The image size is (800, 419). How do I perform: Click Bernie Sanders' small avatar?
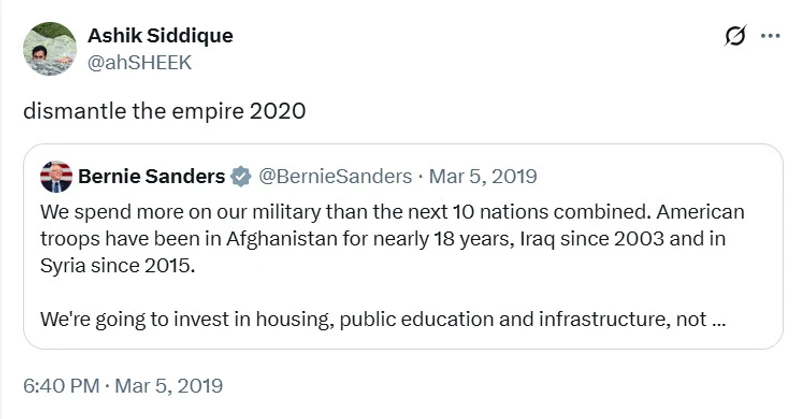coord(56,177)
